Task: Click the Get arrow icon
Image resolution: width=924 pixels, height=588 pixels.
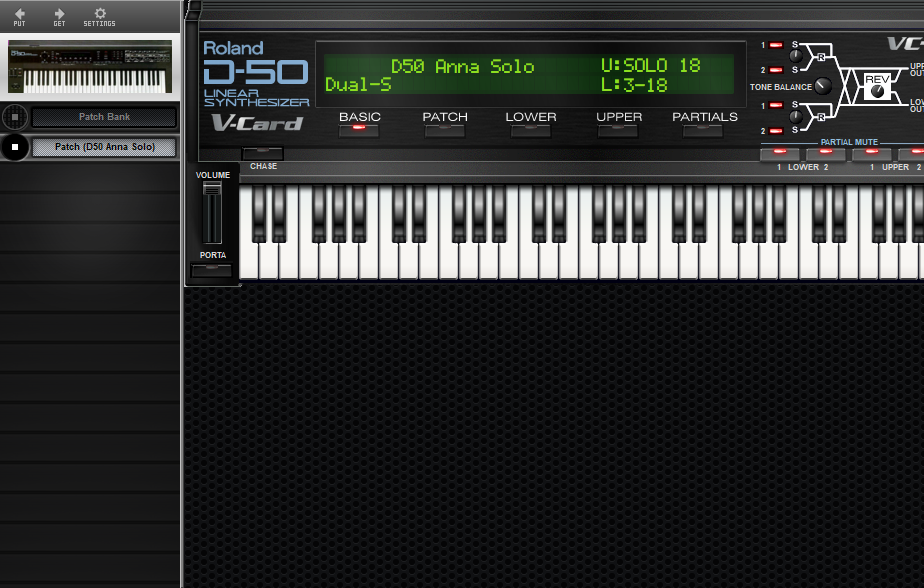Action: pyautogui.click(x=59, y=16)
